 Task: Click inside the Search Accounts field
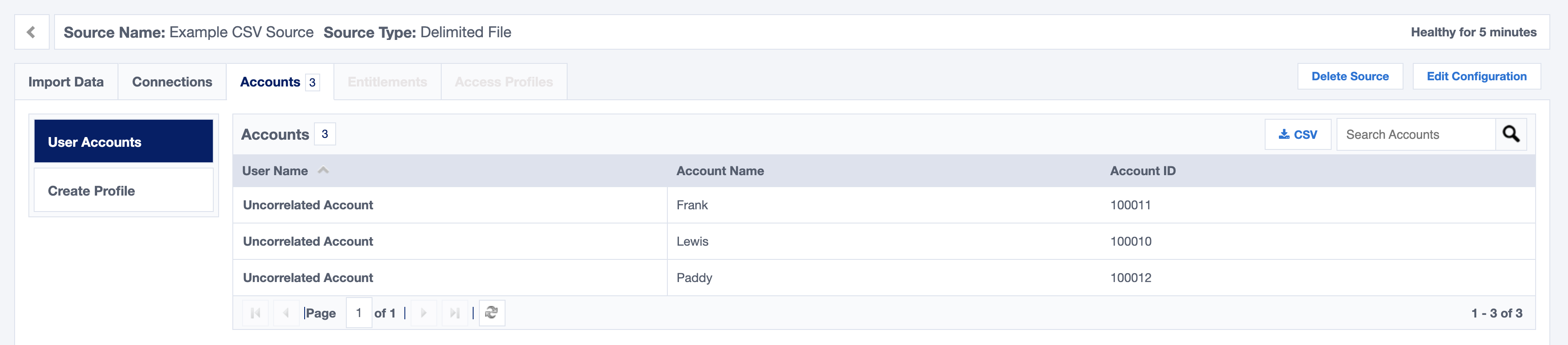pos(1412,134)
